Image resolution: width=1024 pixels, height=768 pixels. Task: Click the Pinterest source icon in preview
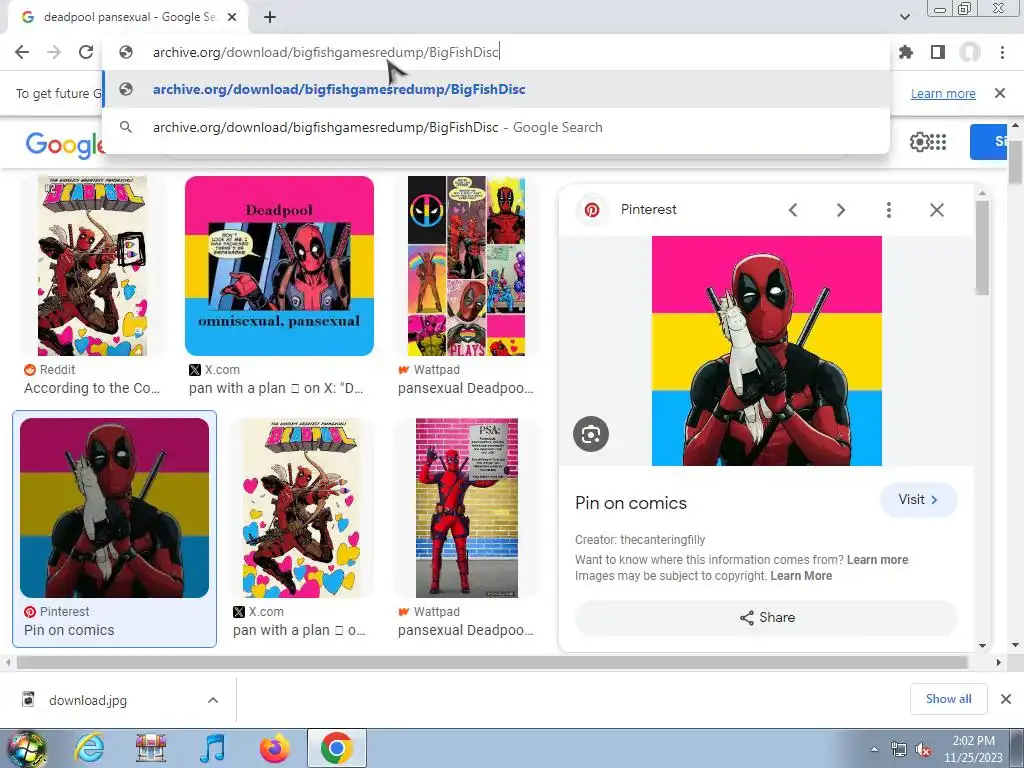592,210
